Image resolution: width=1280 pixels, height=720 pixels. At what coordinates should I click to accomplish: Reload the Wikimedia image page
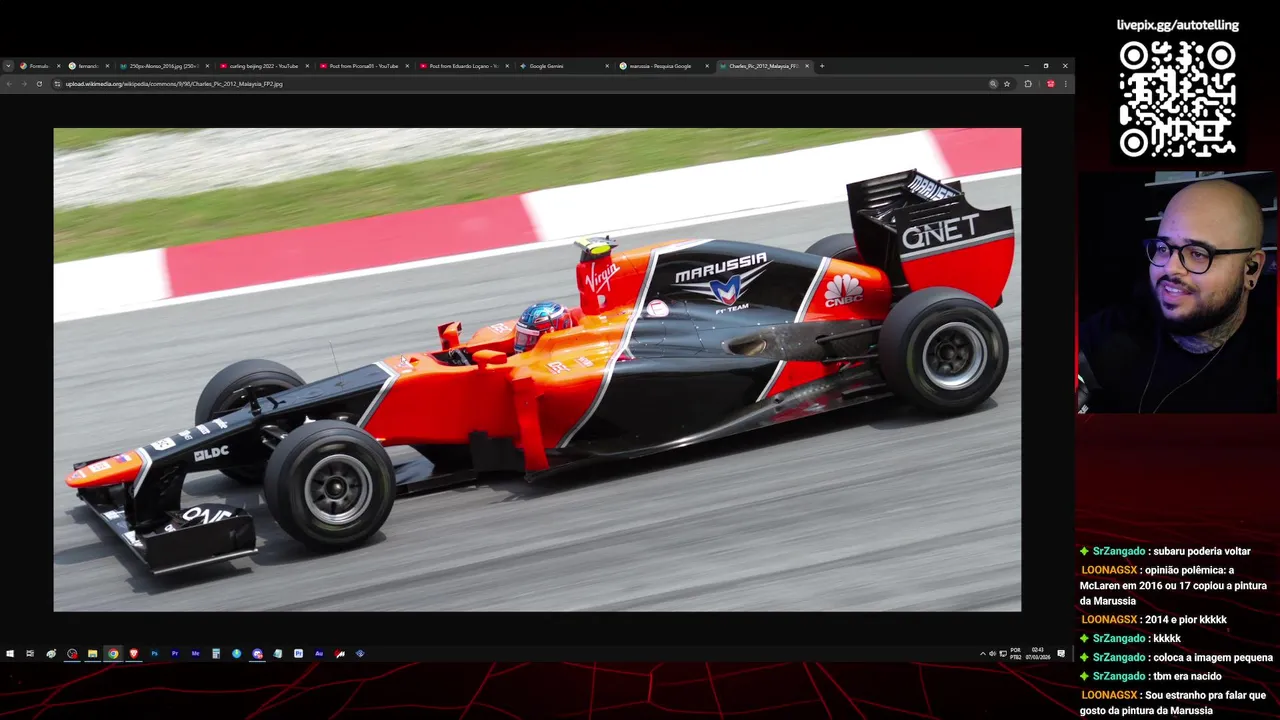click(x=39, y=84)
